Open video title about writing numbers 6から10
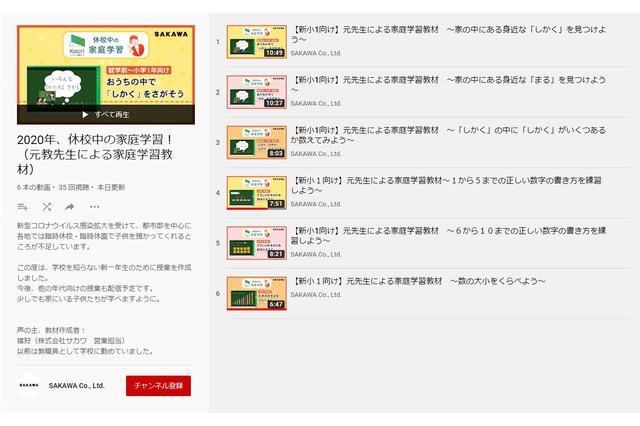This screenshot has height=426, width=640. pos(448,235)
